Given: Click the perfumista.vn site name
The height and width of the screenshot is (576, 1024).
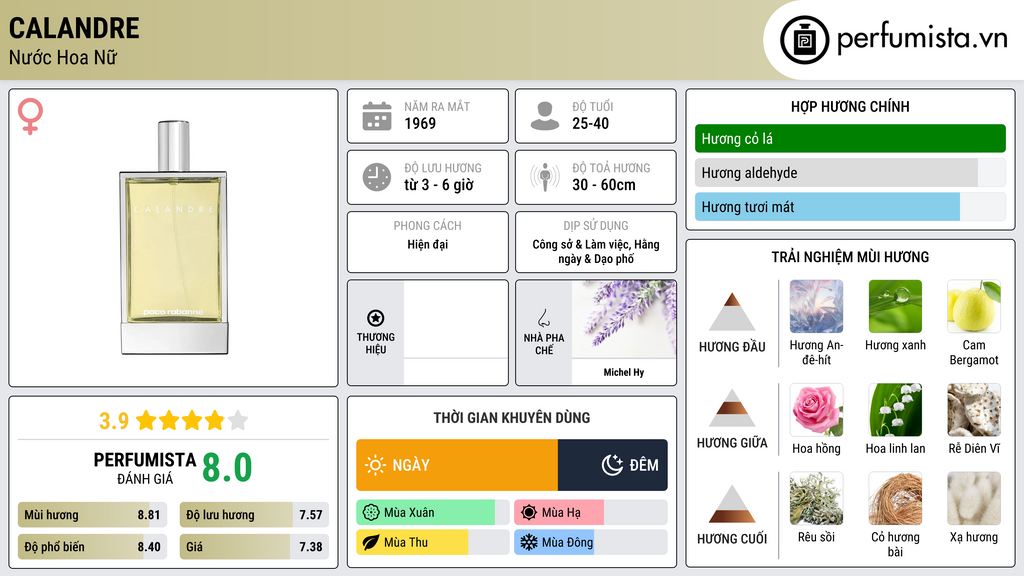Looking at the screenshot, I should pyautogui.click(x=922, y=38).
